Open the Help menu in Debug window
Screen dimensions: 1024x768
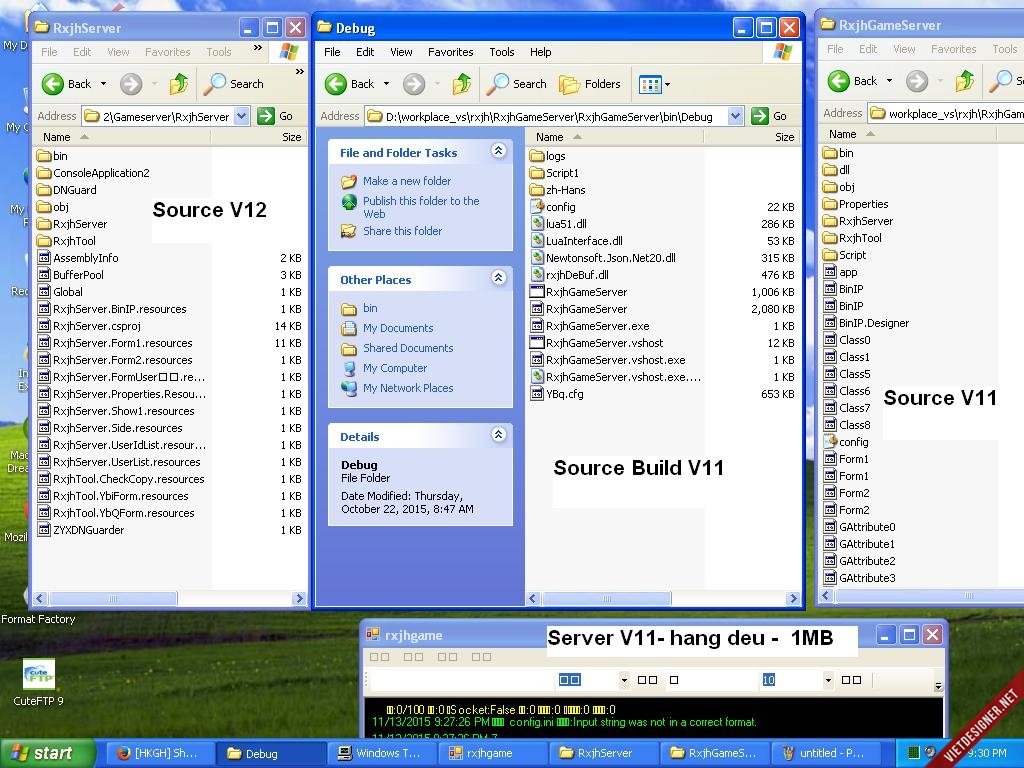[540, 52]
